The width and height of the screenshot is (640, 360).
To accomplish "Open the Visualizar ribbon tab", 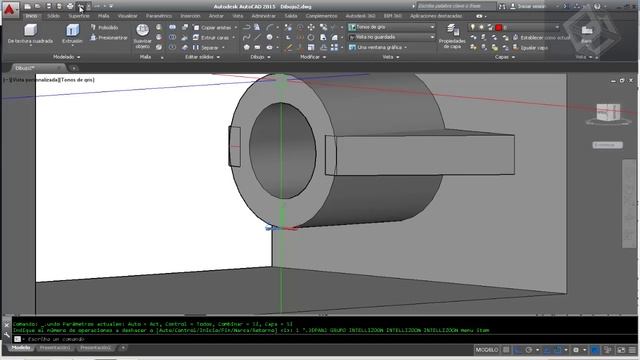I will click(x=127, y=16).
